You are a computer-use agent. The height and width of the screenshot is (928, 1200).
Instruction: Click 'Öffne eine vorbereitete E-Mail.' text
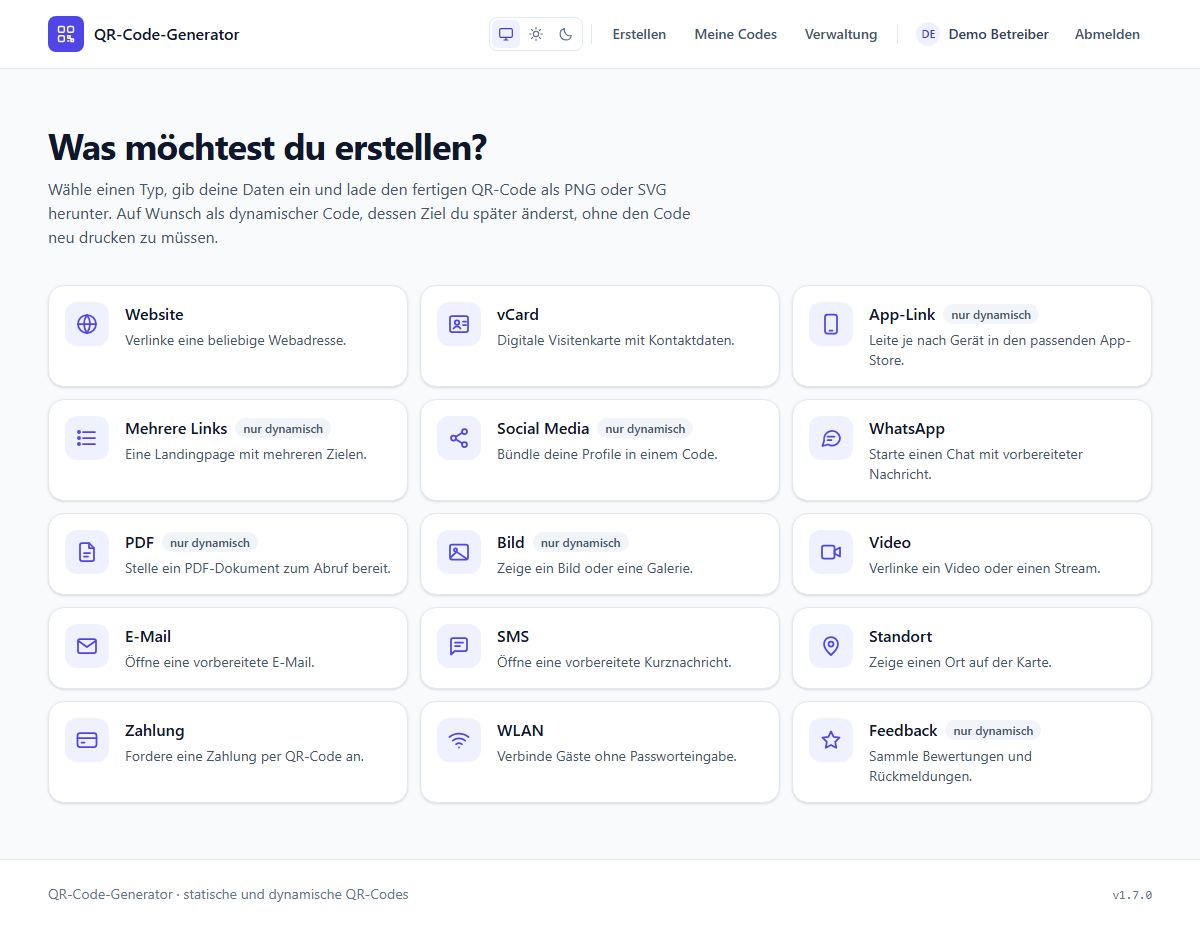click(x=220, y=662)
